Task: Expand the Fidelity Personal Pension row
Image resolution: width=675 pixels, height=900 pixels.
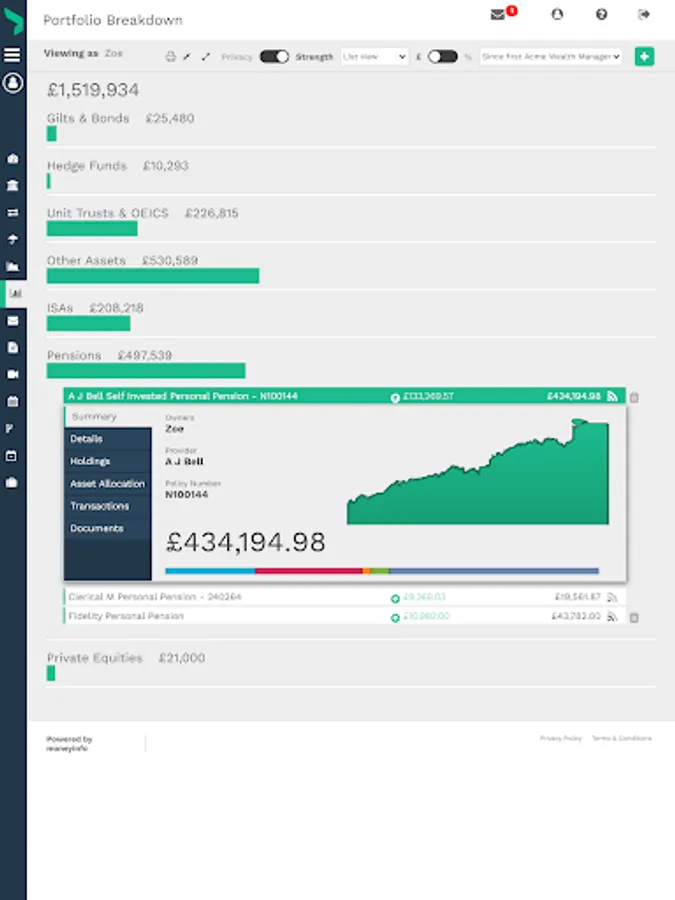Action: (x=344, y=616)
